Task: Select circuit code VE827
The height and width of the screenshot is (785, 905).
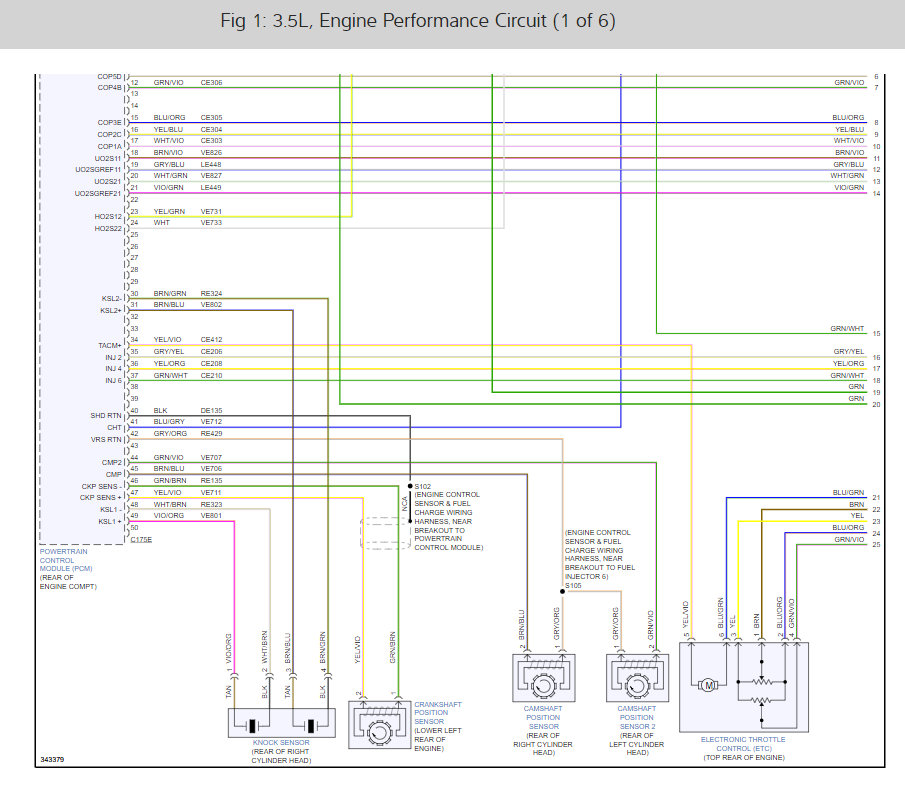Action: click(211, 175)
